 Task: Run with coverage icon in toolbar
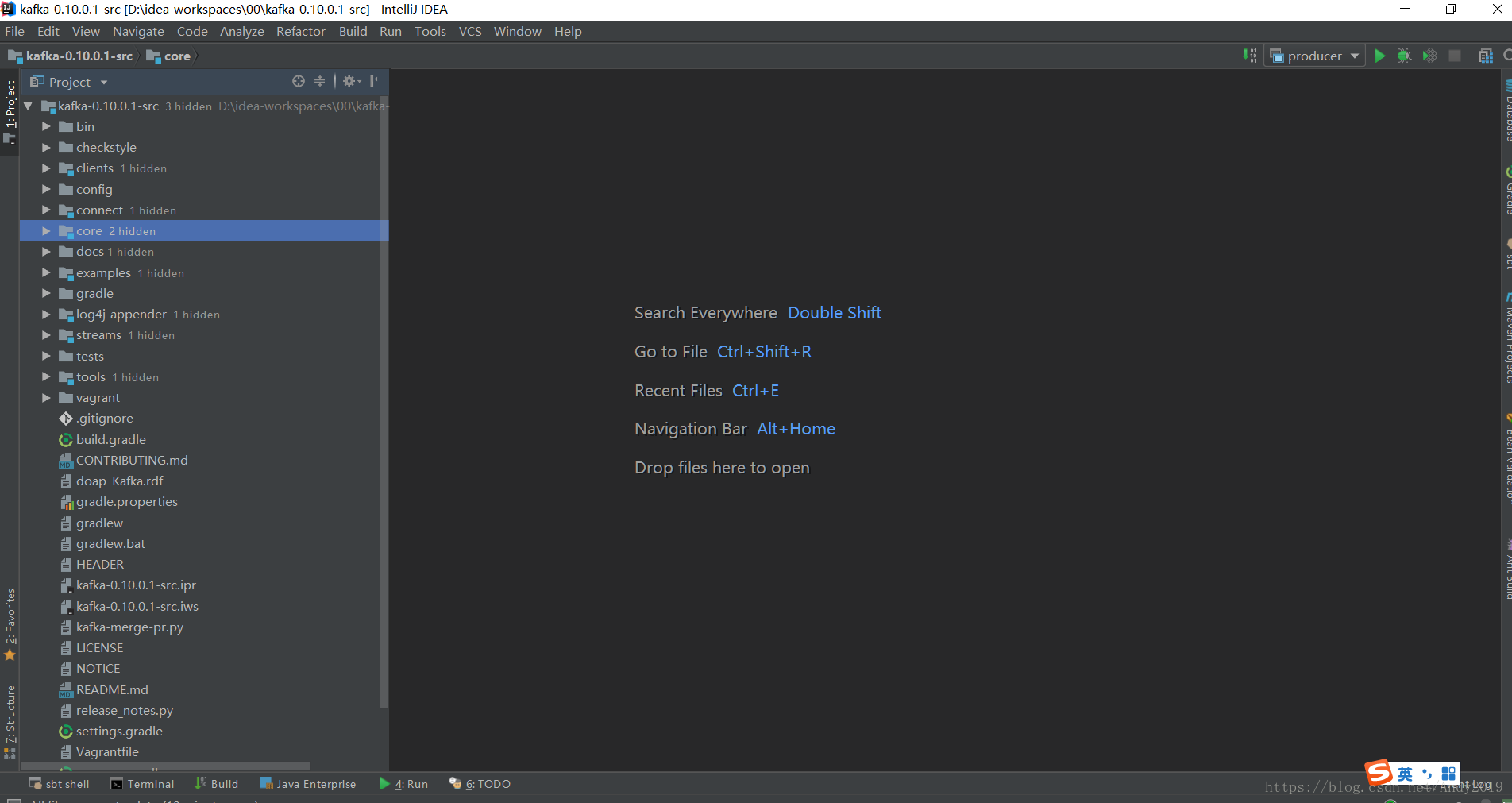tap(1429, 56)
